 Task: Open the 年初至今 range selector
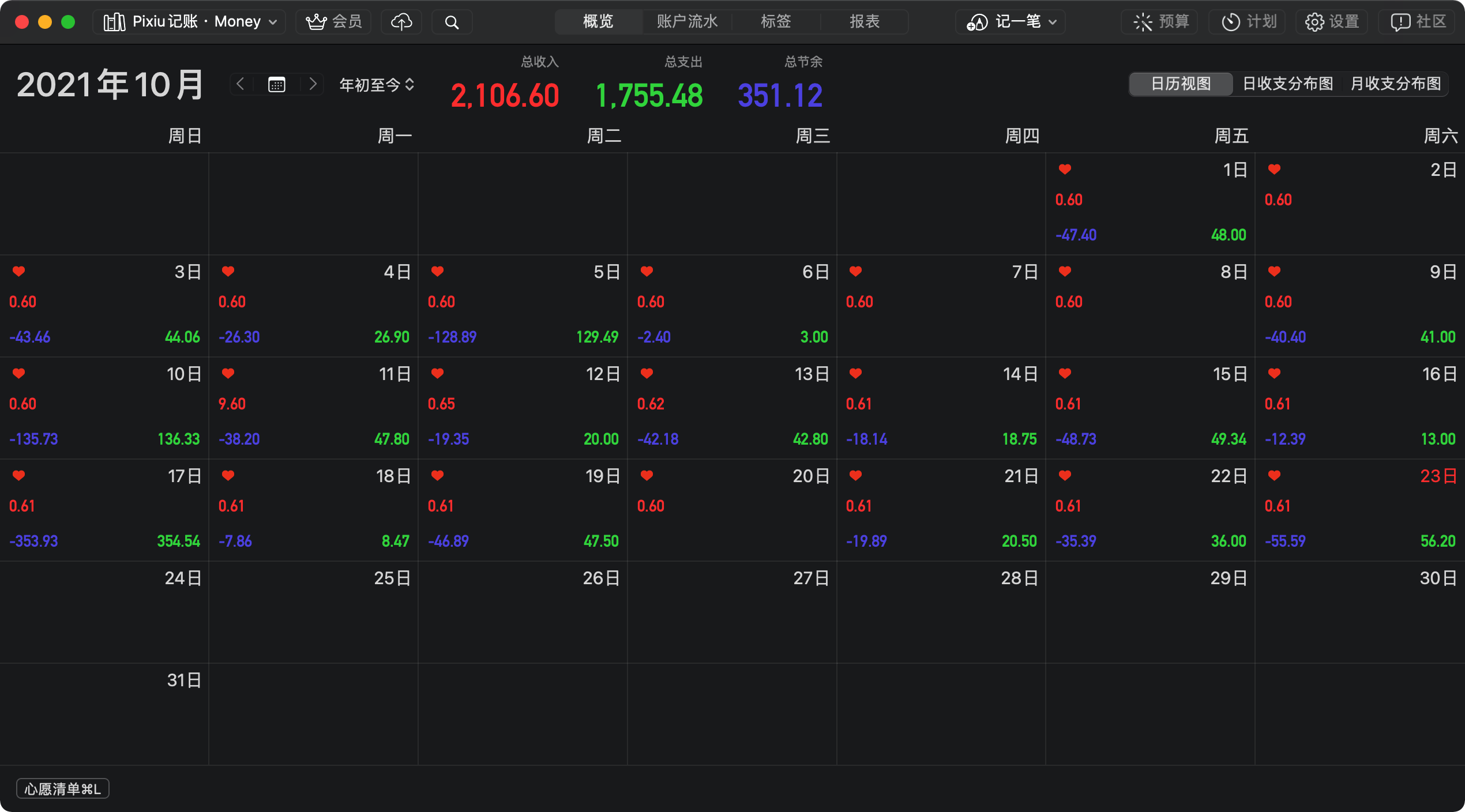click(x=377, y=85)
